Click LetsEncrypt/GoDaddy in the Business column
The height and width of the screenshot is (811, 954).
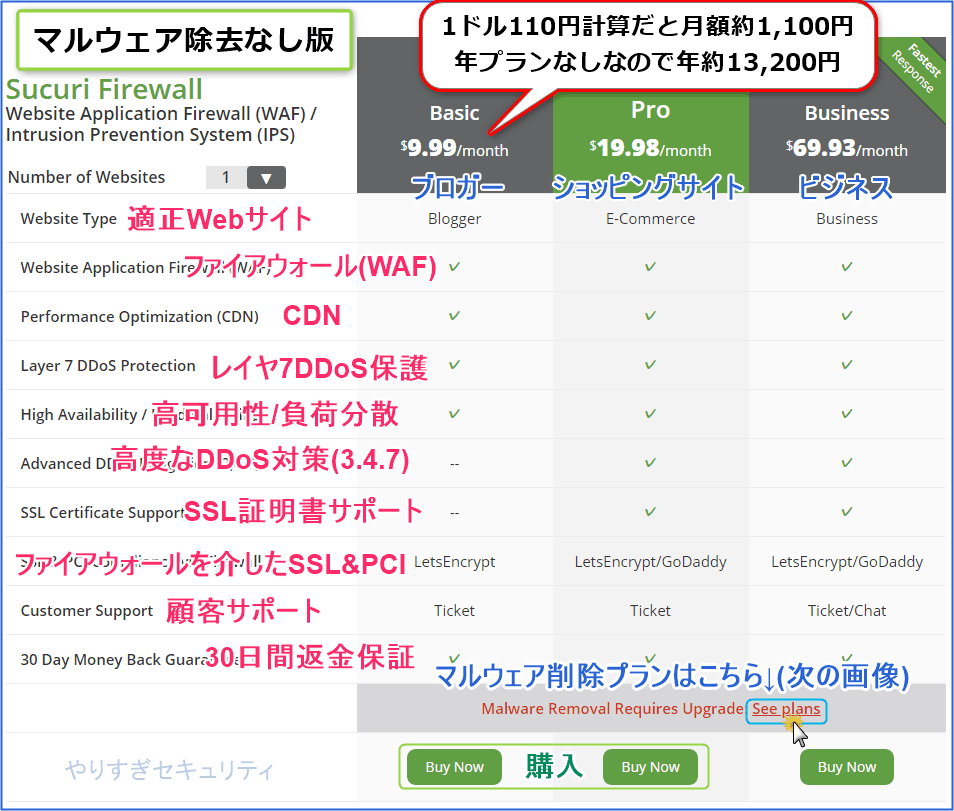[847, 562]
